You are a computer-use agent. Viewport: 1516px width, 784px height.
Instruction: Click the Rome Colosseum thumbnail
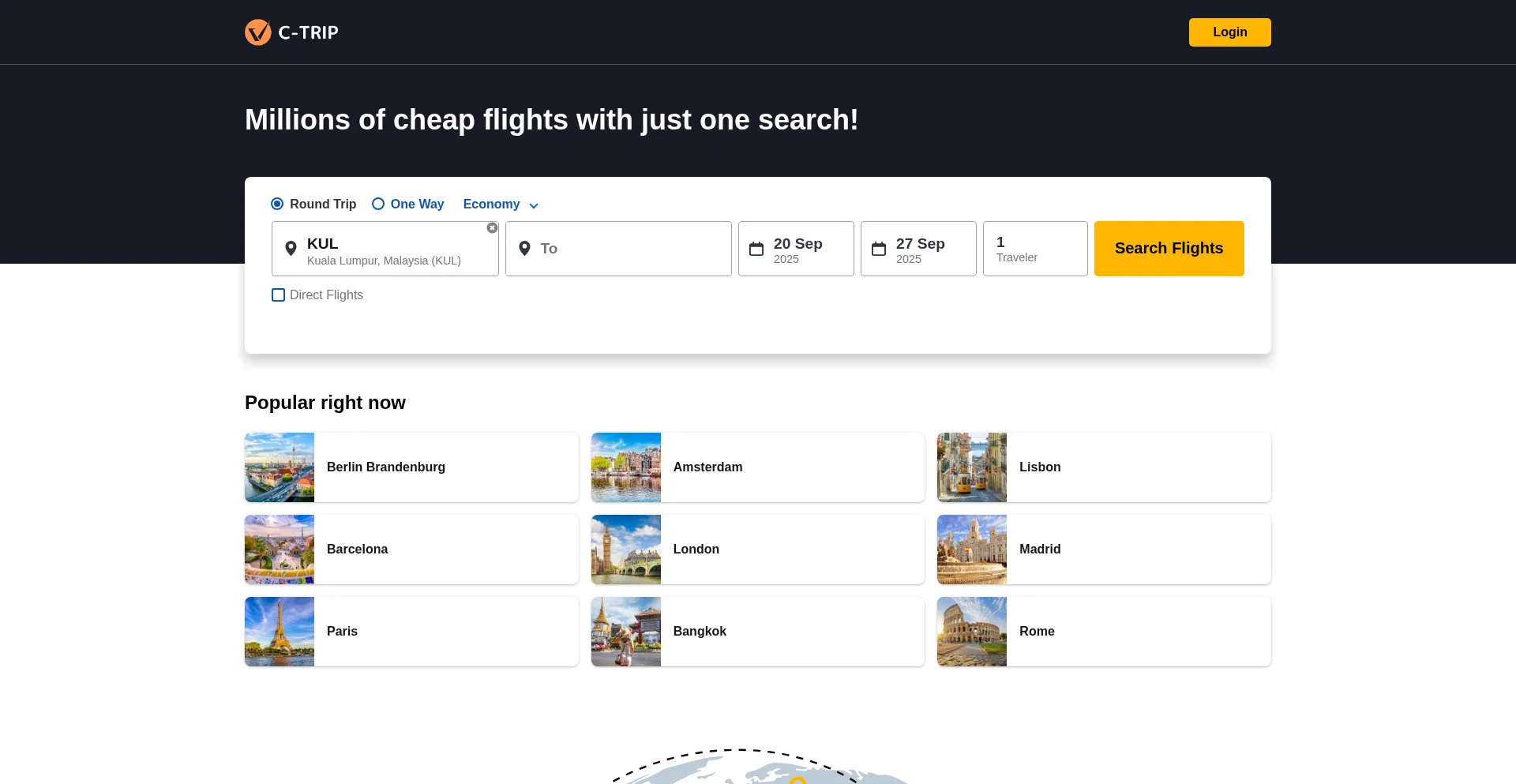[972, 632]
